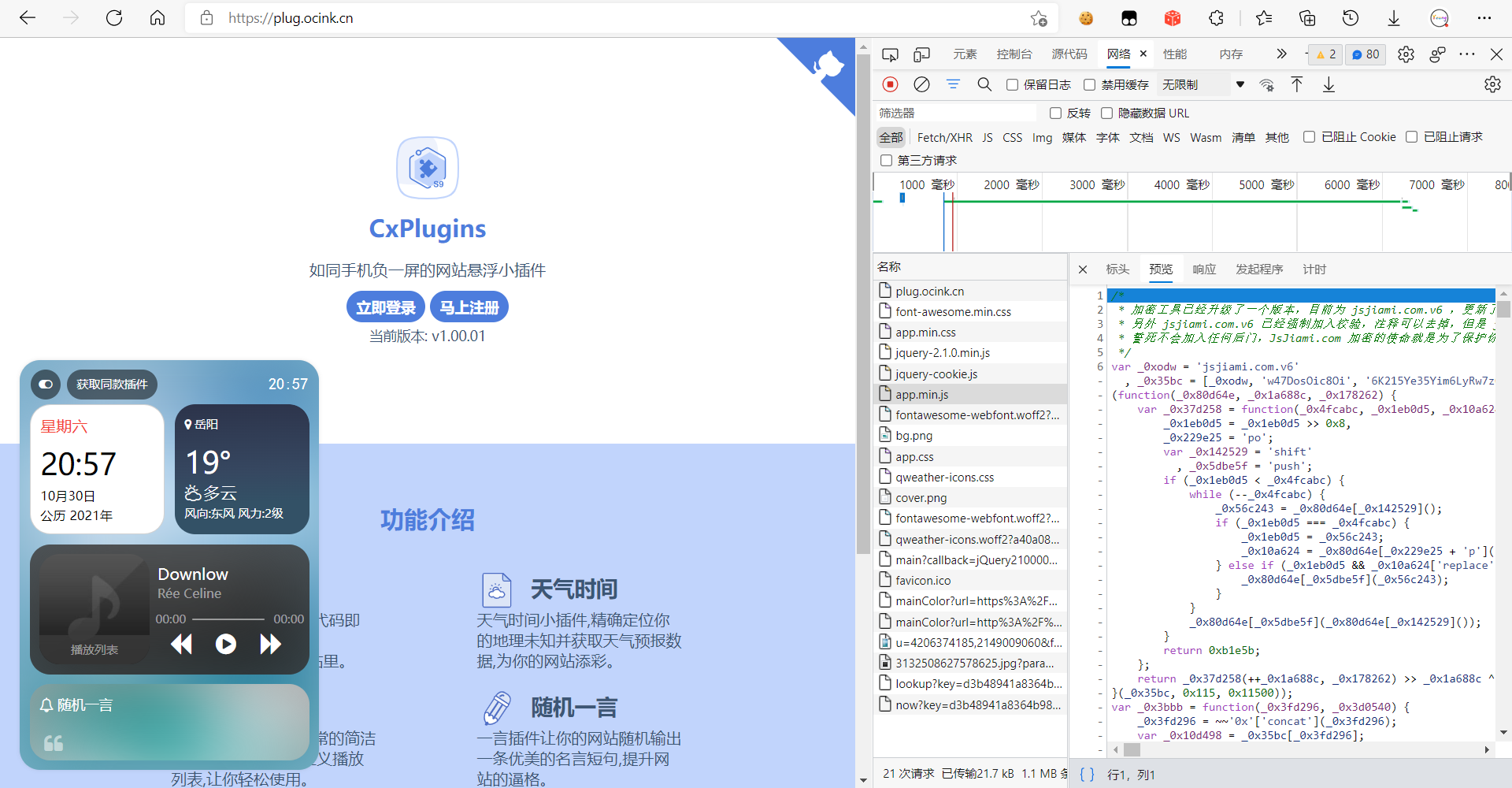Image resolution: width=1512 pixels, height=788 pixels.
Task: Open browser history icon
Action: (1351, 18)
